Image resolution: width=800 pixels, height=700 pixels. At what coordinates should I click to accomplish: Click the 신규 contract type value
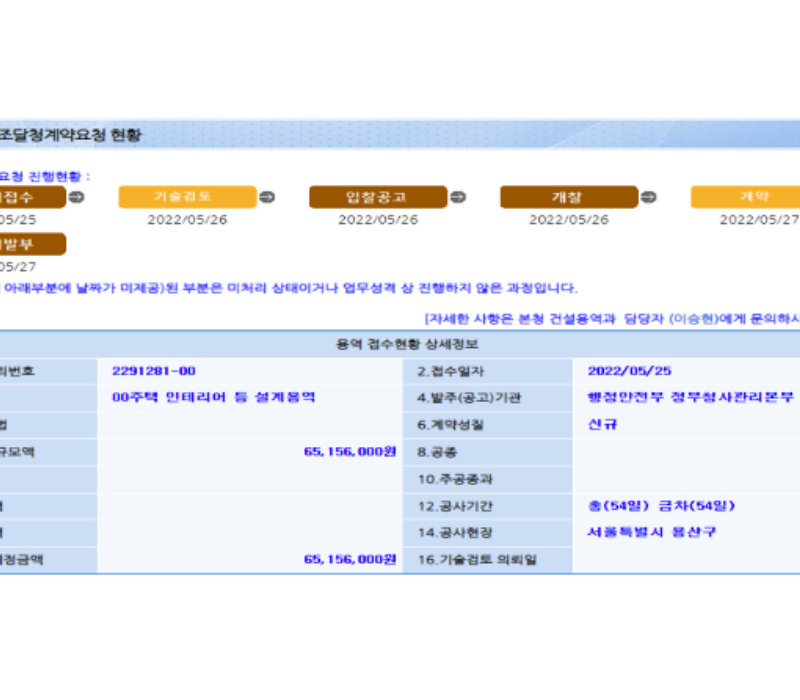click(x=601, y=423)
